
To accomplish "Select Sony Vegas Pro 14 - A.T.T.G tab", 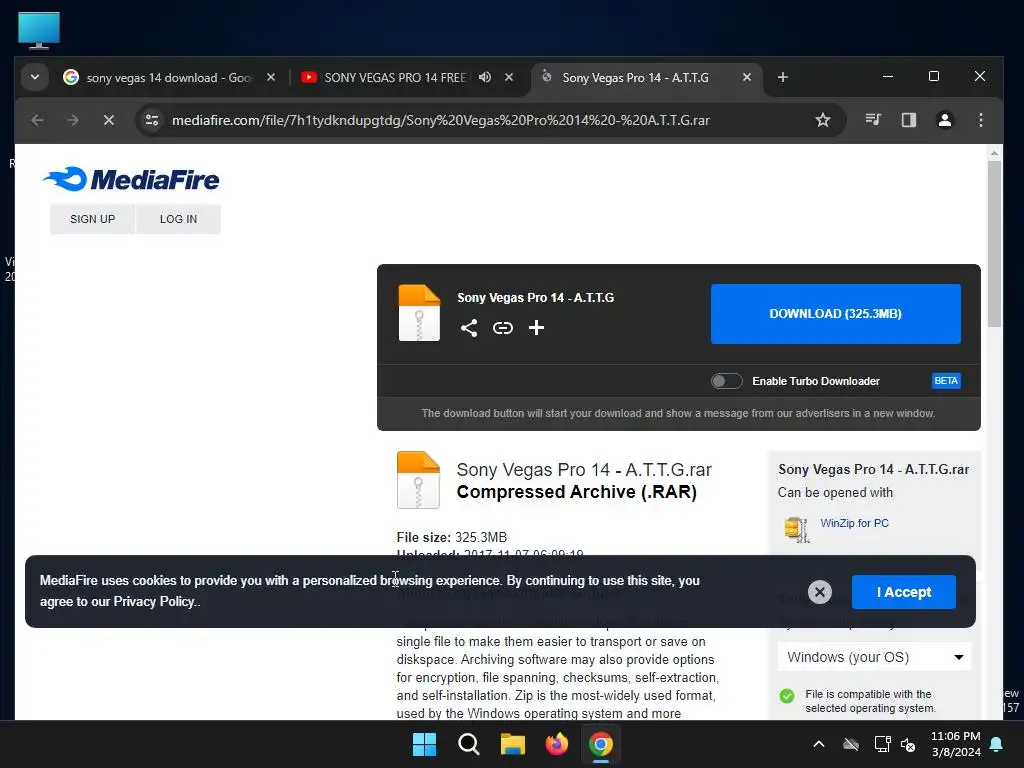I will (x=635, y=78).
